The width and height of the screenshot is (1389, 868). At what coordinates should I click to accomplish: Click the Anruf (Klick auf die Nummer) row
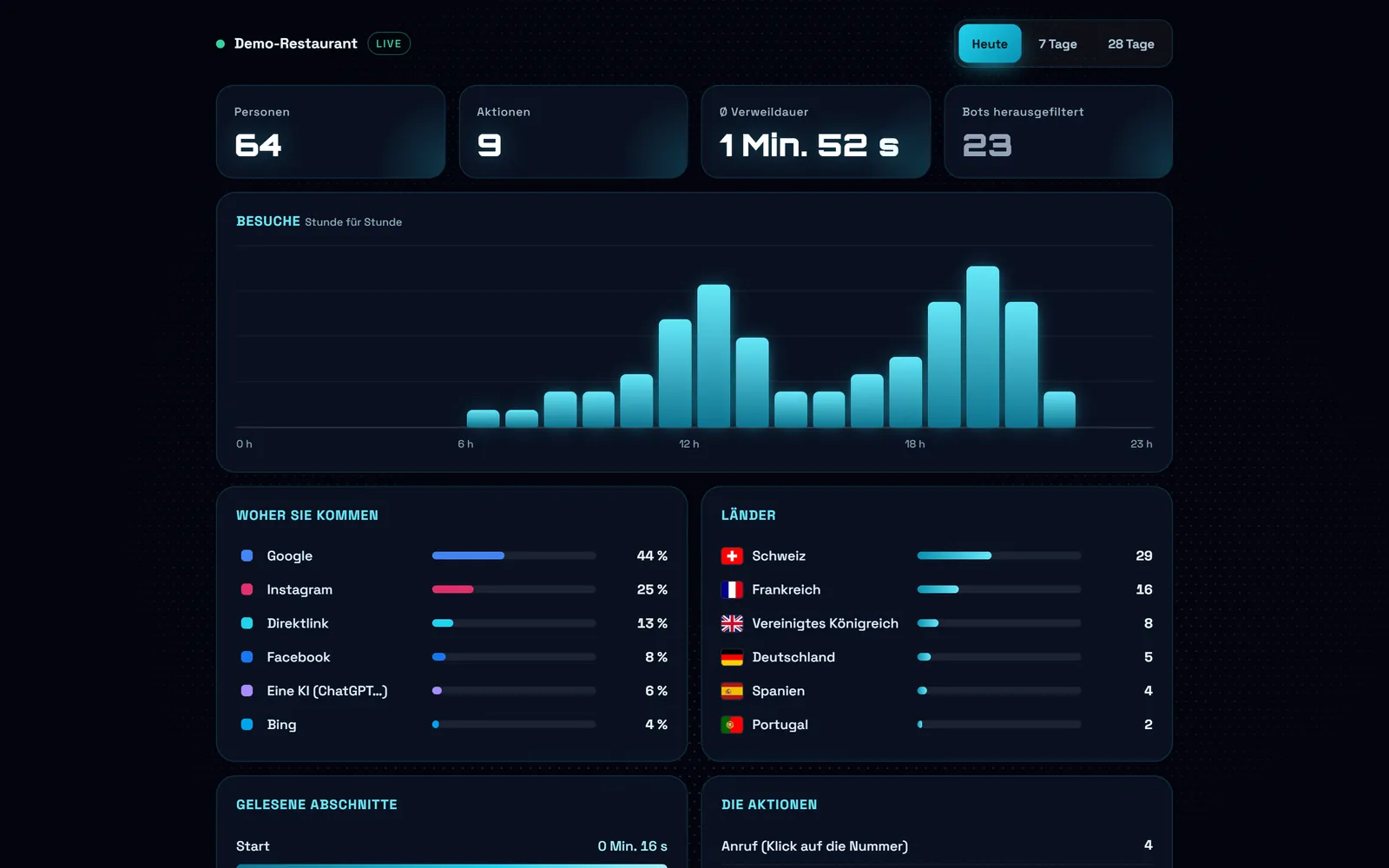937,845
